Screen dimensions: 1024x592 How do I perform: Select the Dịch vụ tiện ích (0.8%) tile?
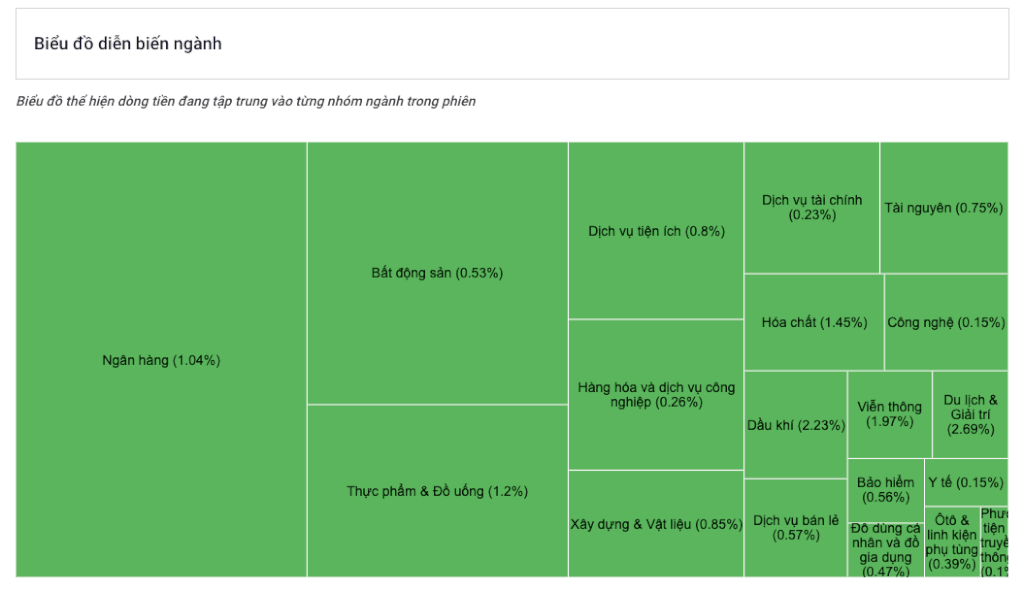point(656,231)
